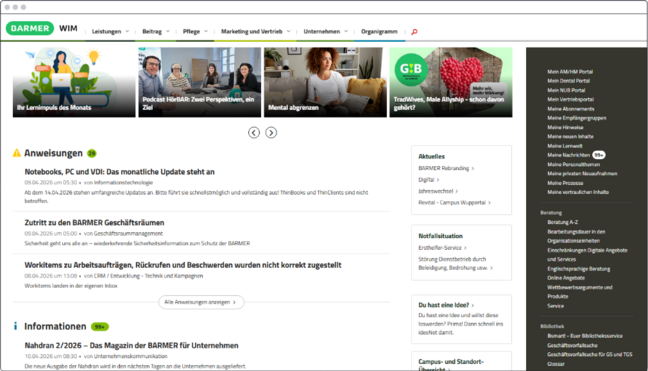The image size is (648, 371).
Task: Open Meine Abonnements
Action: (x=571, y=109)
